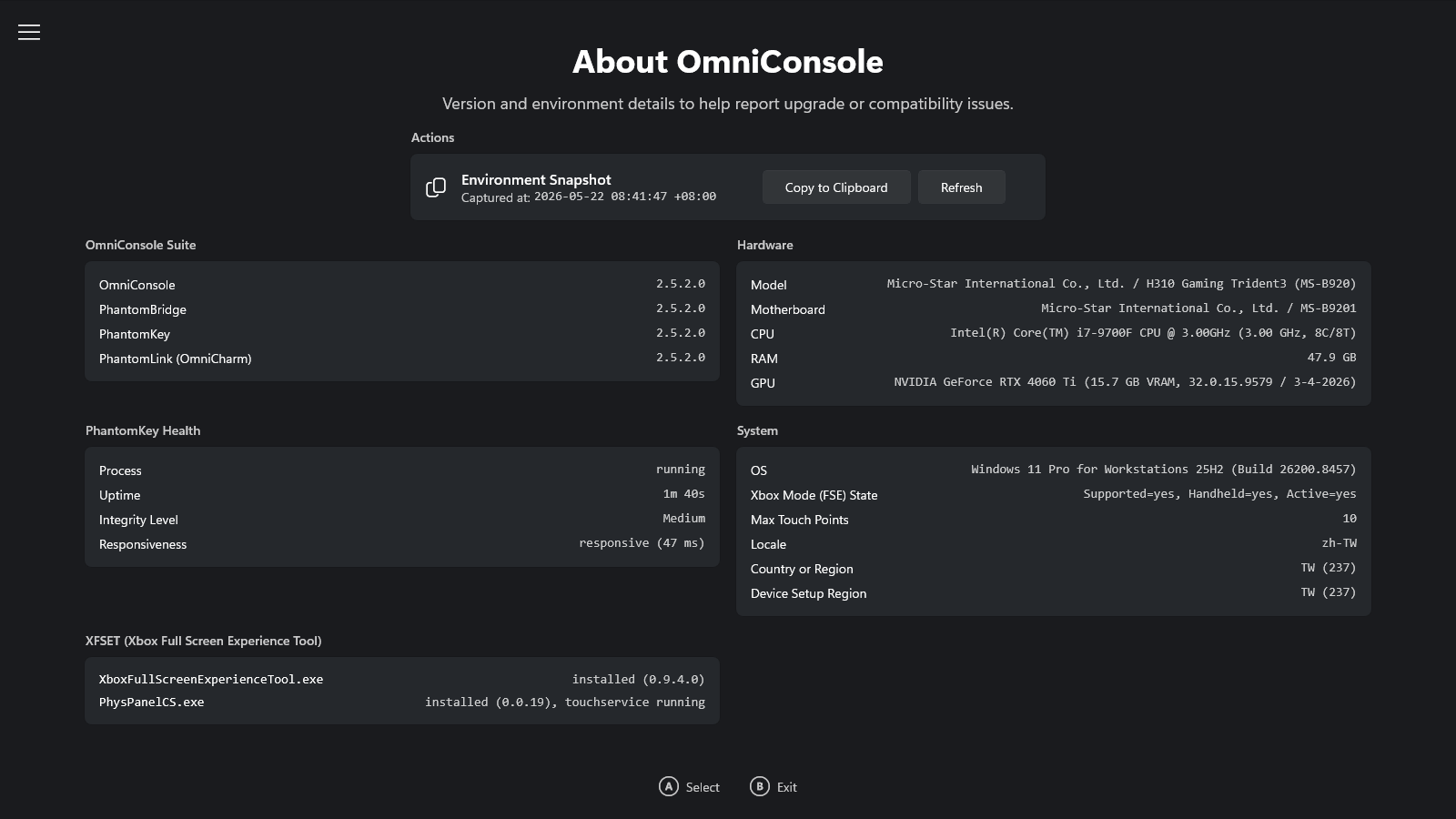Click the A Select gamepad hint icon
The height and width of the screenshot is (819, 1456).
click(669, 786)
